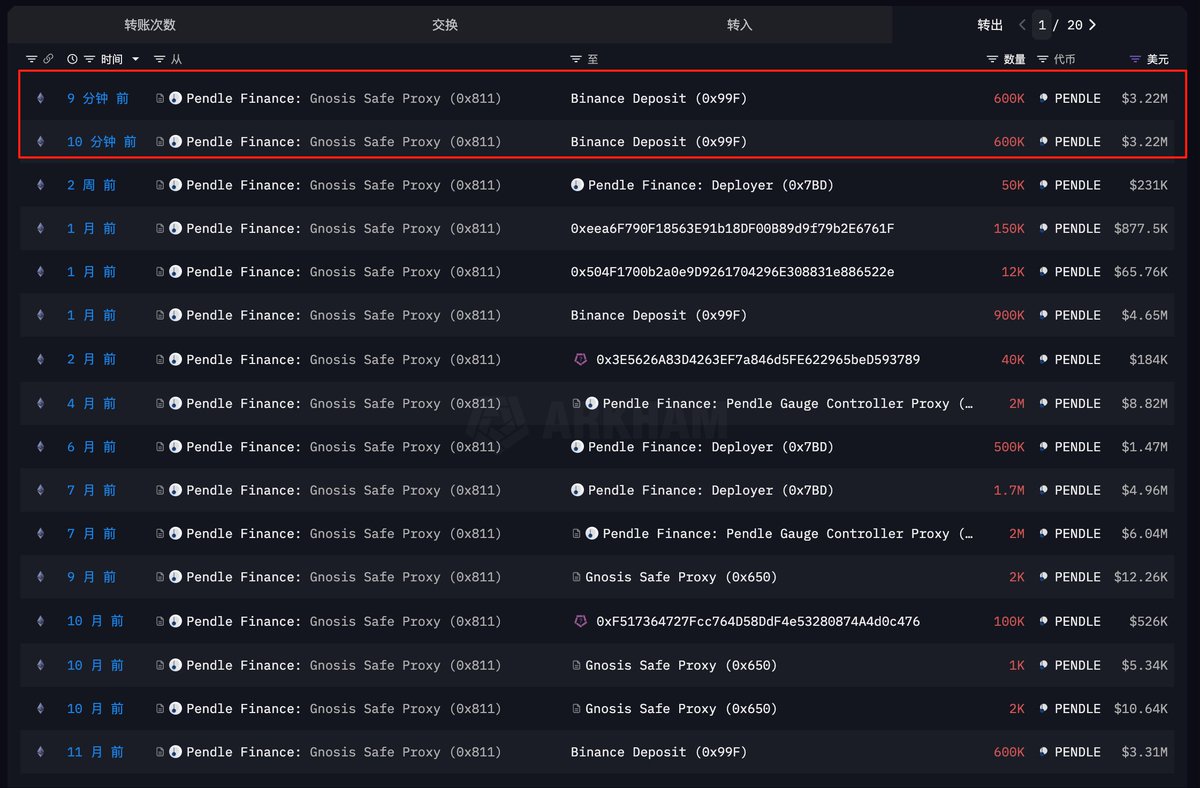Open the 9 分钟 前 transaction link

click(98, 98)
